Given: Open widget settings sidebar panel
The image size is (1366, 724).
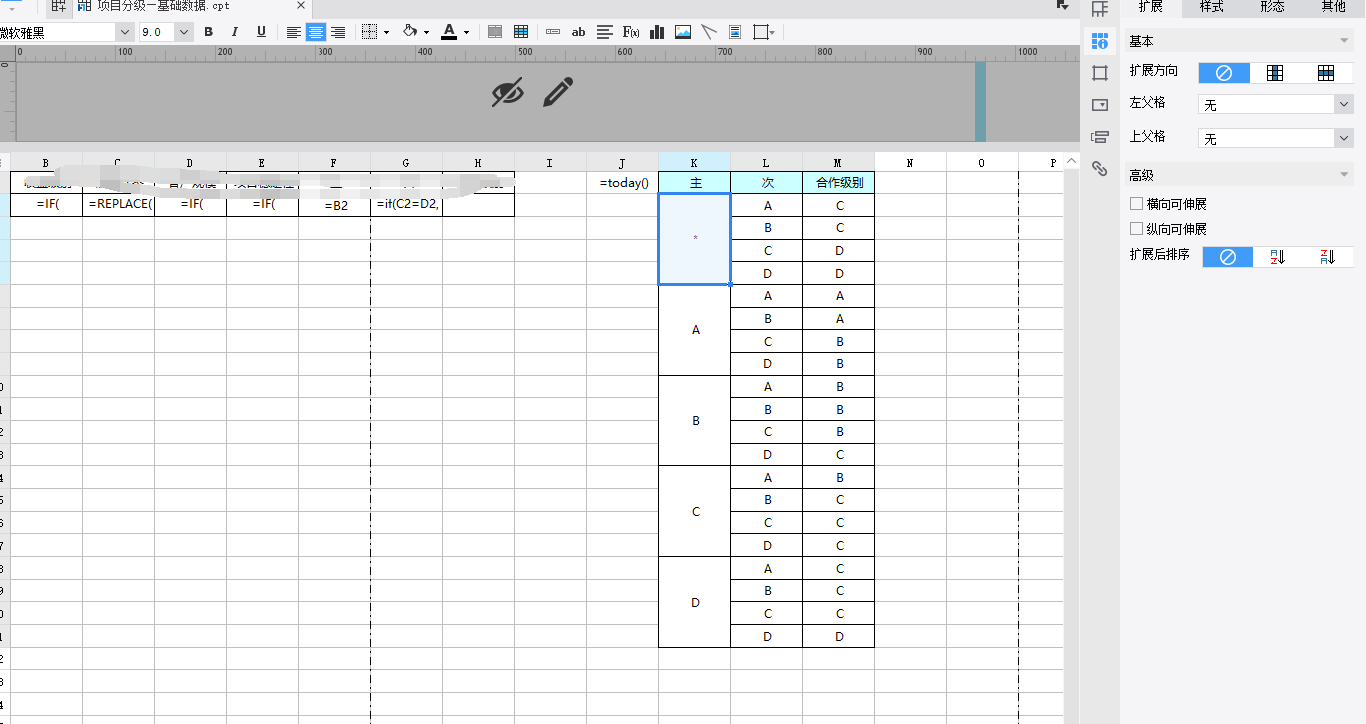Looking at the screenshot, I should tap(1100, 104).
